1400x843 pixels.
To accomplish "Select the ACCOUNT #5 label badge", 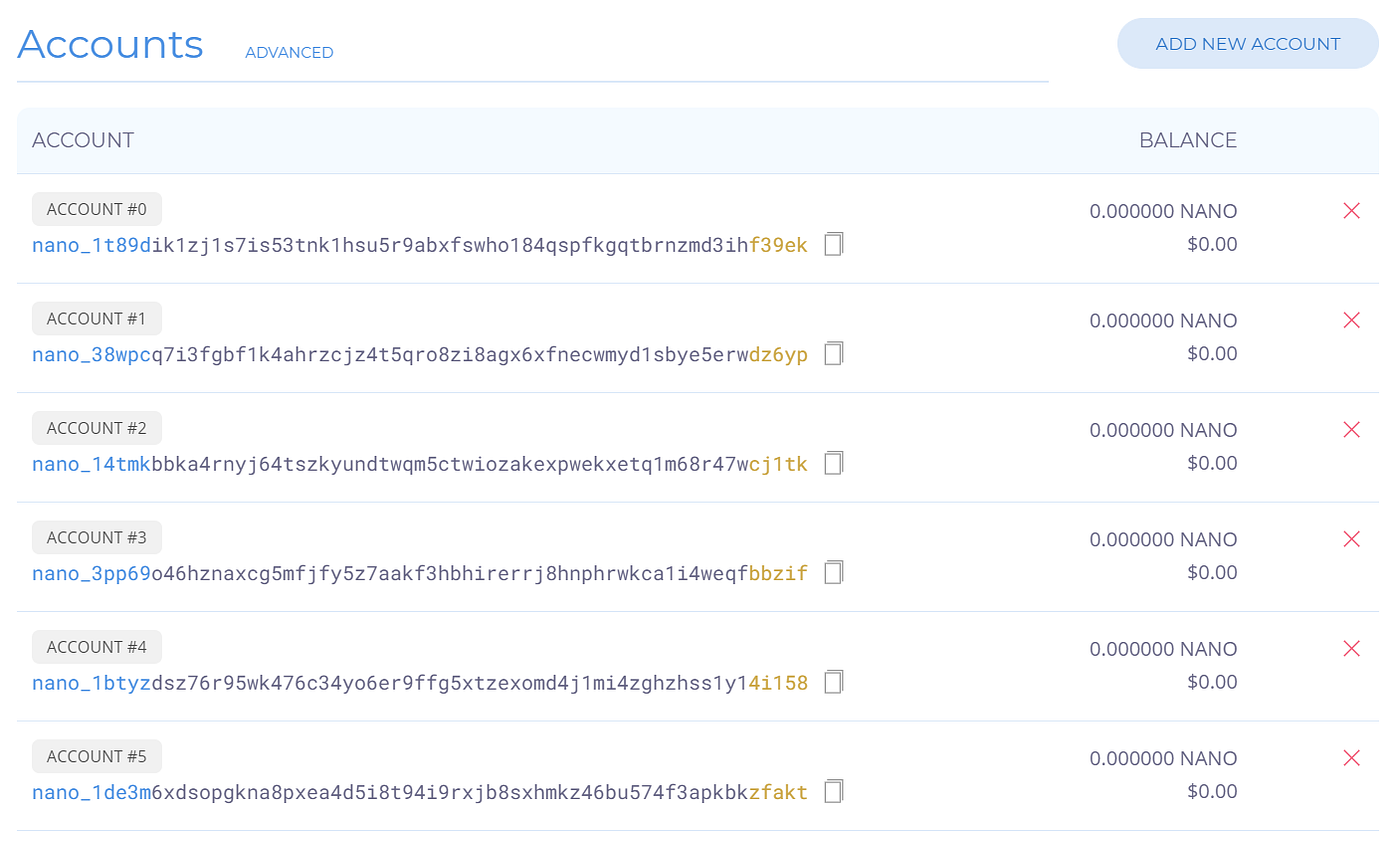I will [97, 757].
